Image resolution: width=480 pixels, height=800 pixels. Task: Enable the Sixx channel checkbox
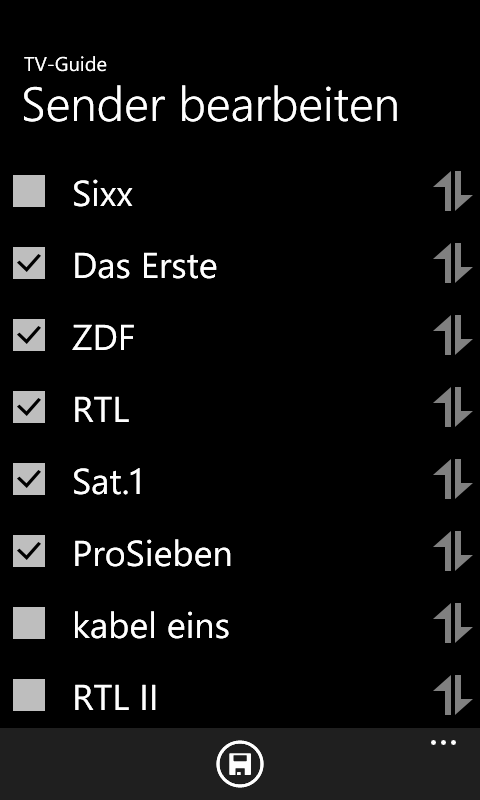click(29, 191)
